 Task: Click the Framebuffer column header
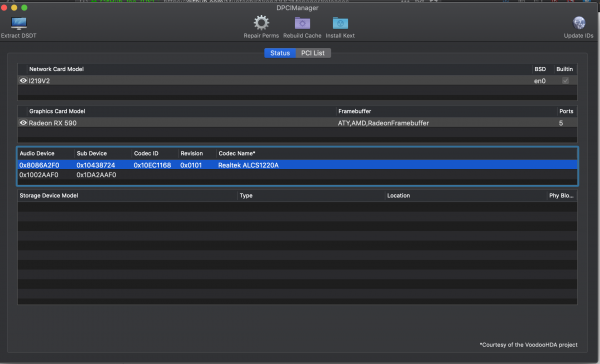(355, 111)
